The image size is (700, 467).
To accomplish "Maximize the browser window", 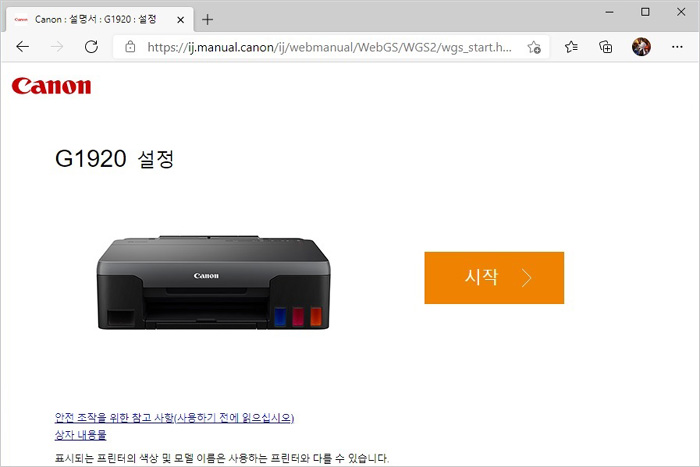I will [645, 12].
